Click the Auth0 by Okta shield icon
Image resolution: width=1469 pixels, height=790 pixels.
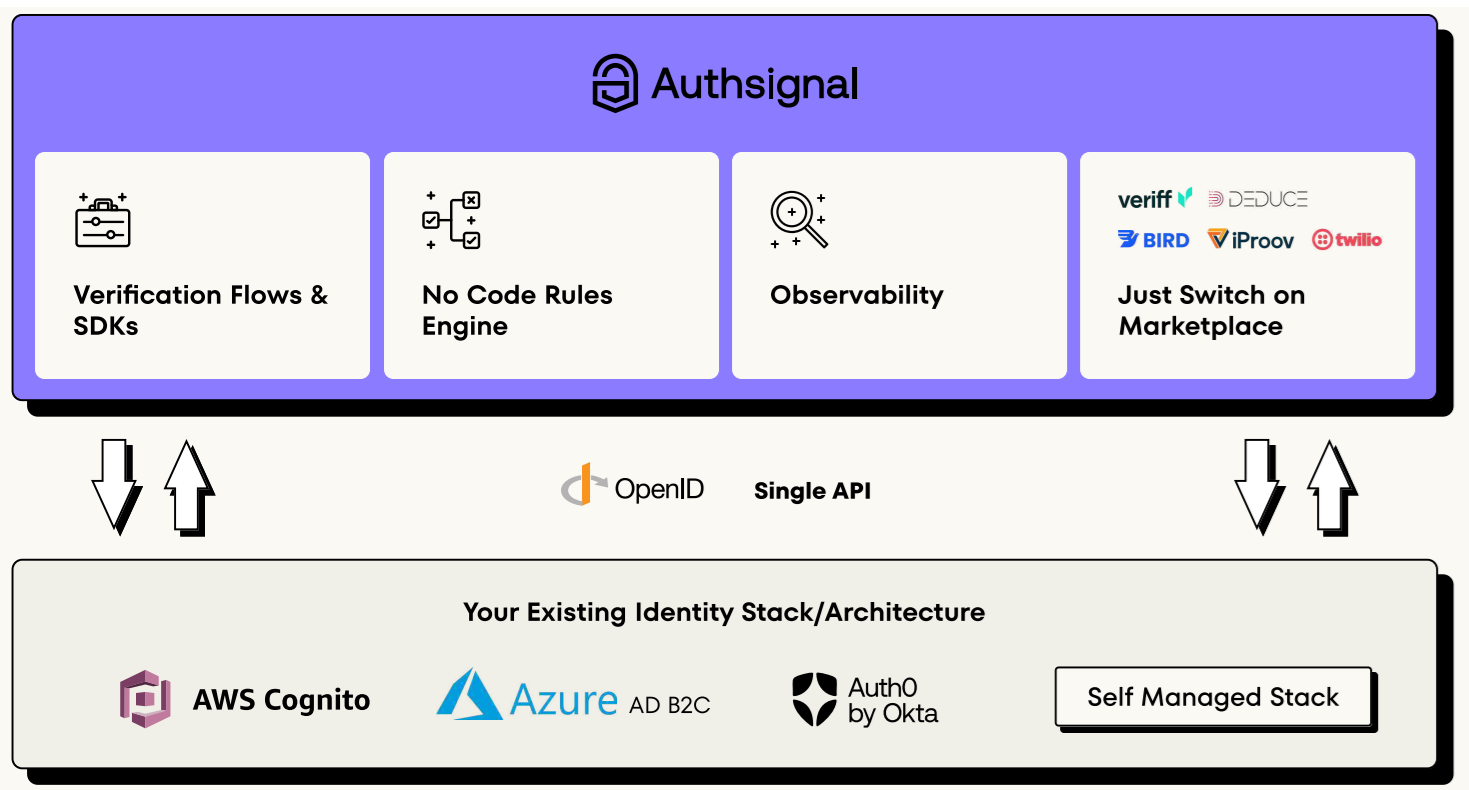pyautogui.click(x=813, y=699)
